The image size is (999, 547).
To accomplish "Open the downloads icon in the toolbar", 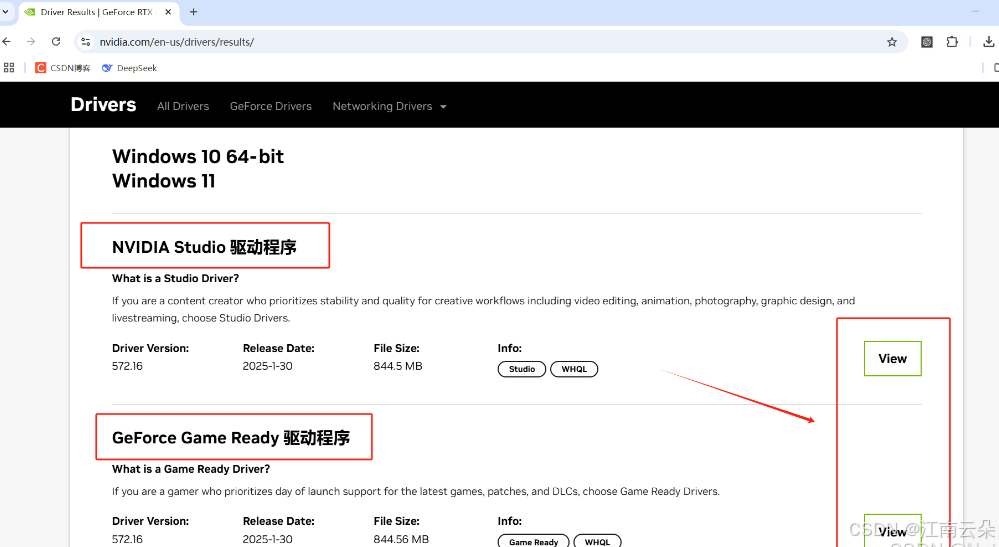I will [988, 42].
